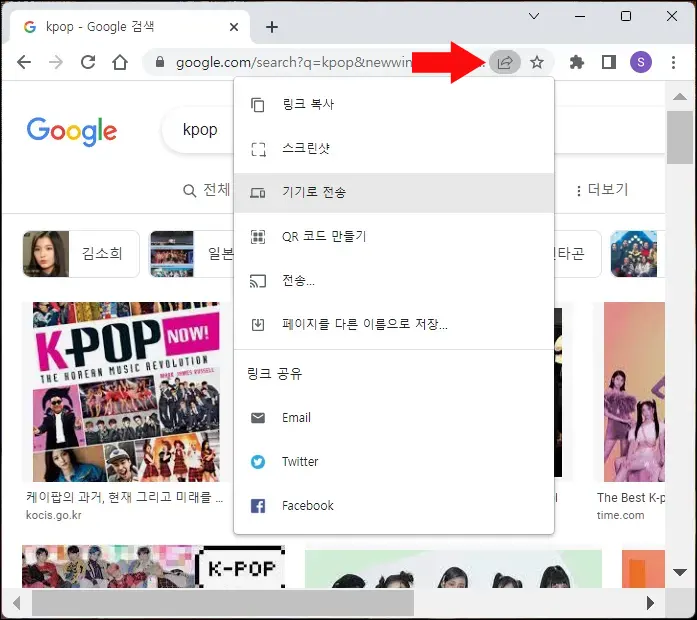Click the 일본 suggestion chip
Viewport: 697px width, 620px height.
coord(192,254)
